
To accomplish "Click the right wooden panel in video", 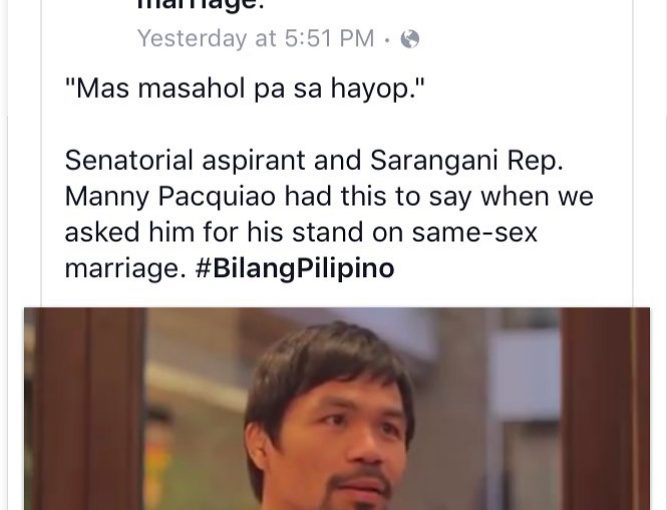I will 604,408.
